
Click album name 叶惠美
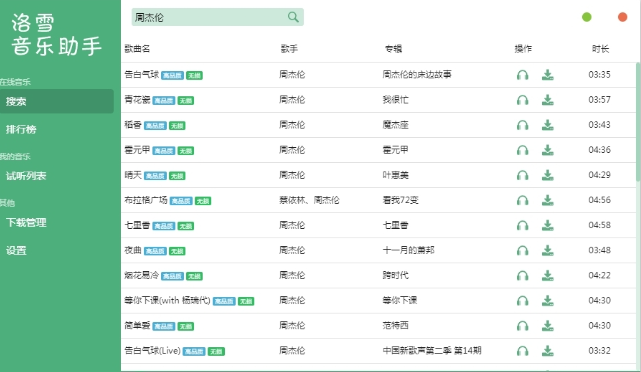(395, 175)
